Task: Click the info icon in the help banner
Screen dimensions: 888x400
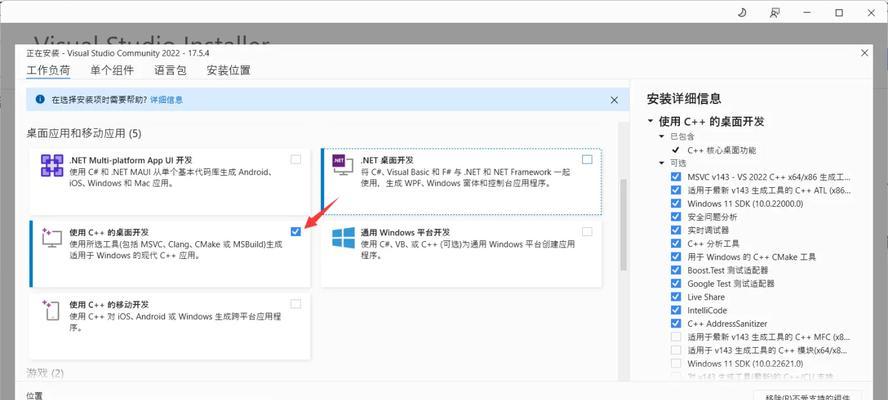Action: coord(40,99)
